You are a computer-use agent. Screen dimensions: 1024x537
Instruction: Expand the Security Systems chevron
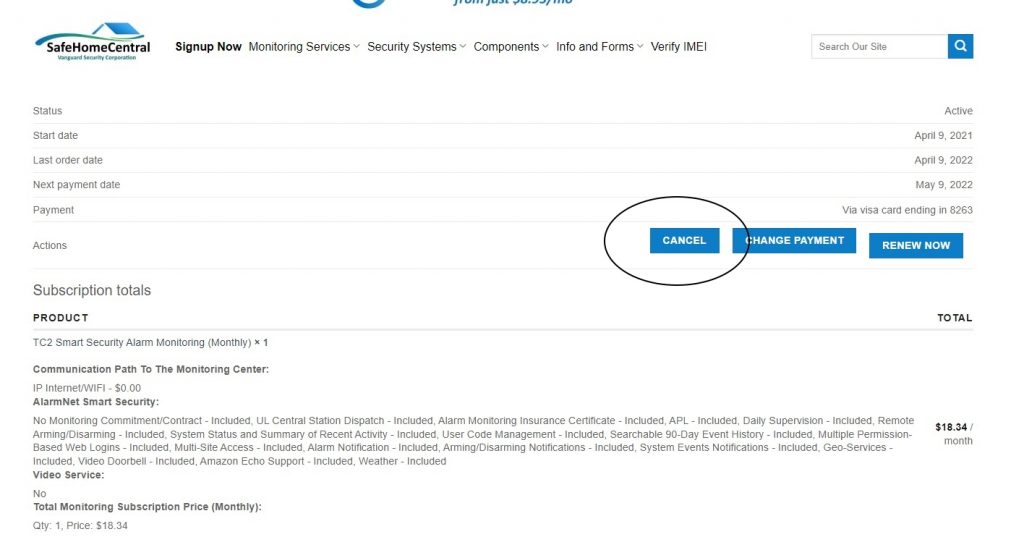462,46
